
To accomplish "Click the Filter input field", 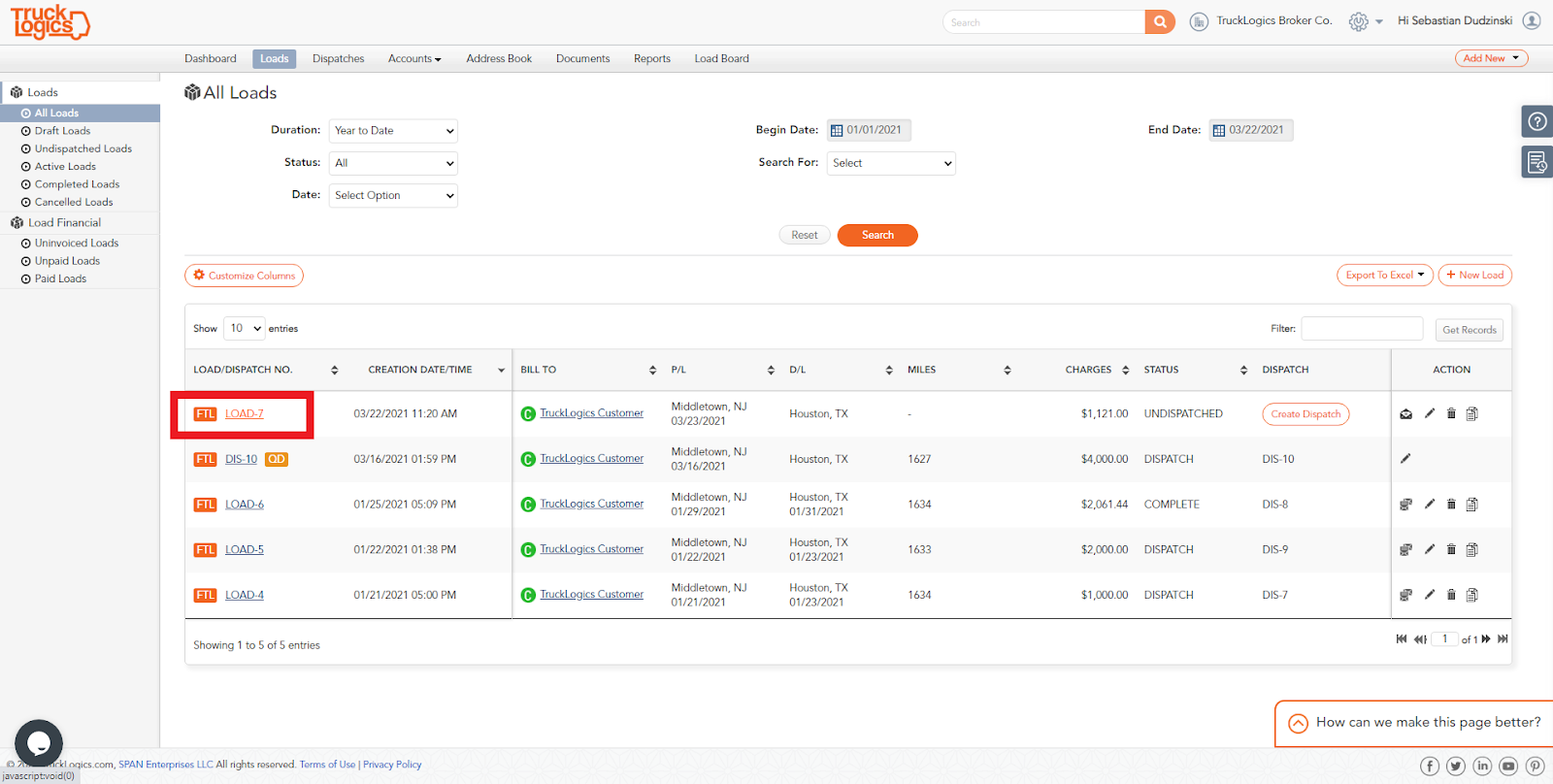I will point(1362,329).
